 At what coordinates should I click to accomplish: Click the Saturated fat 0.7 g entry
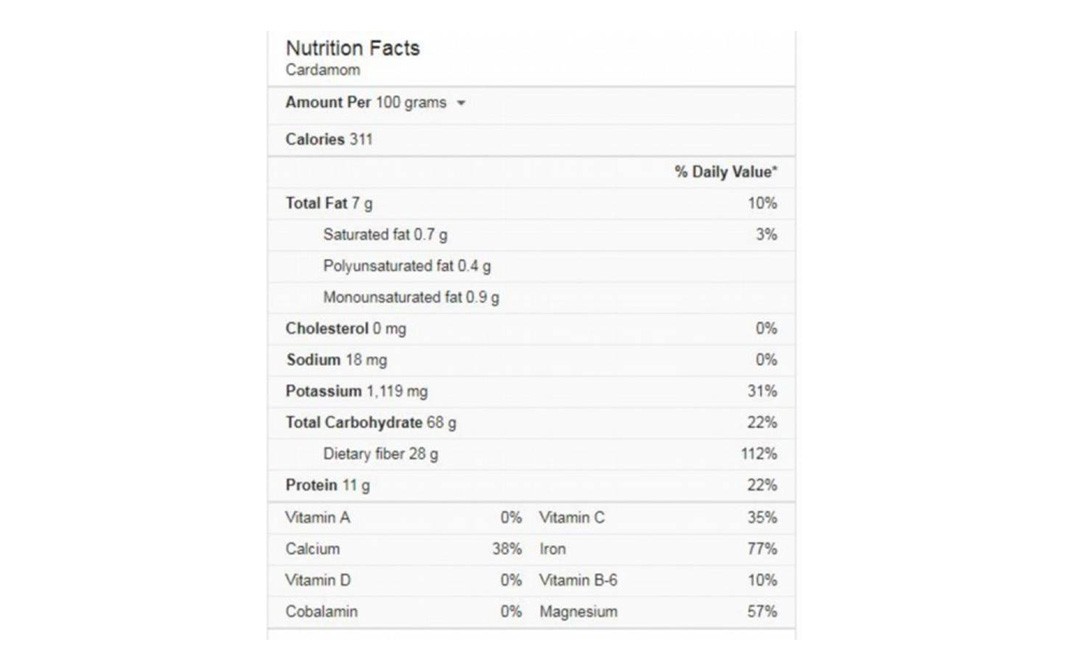[x=386, y=234]
